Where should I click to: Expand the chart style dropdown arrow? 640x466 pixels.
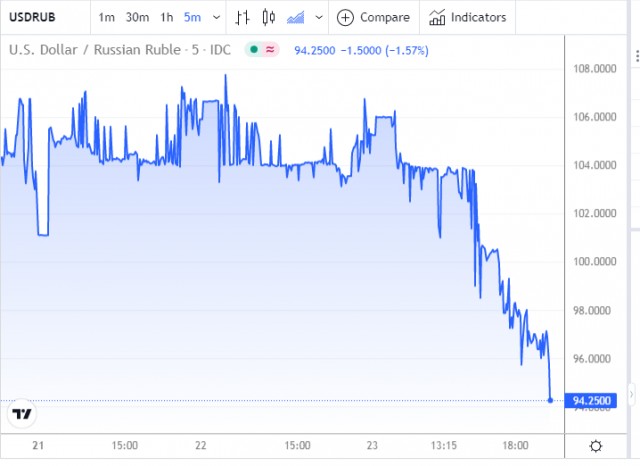(319, 18)
